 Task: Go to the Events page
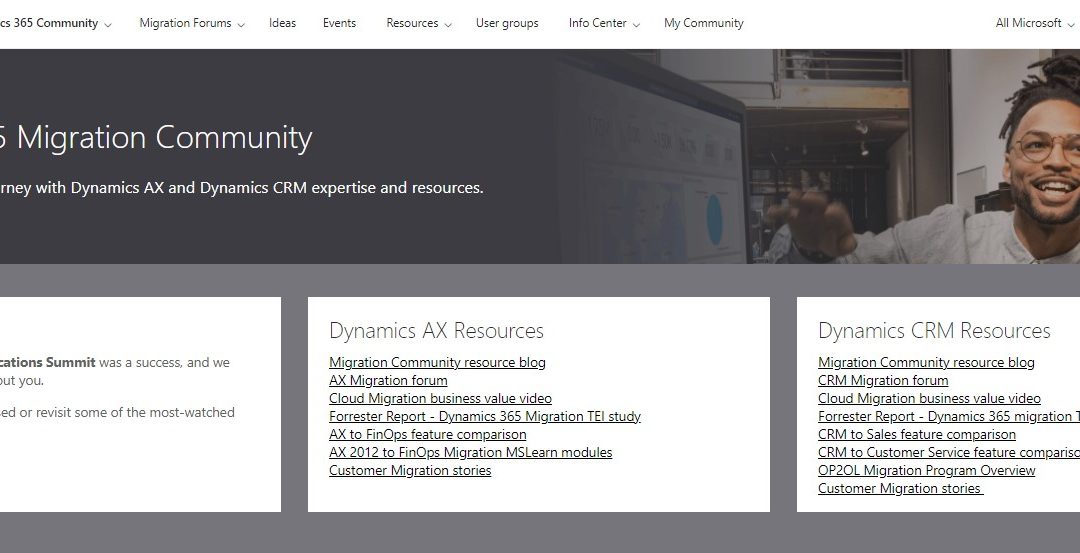(x=340, y=23)
